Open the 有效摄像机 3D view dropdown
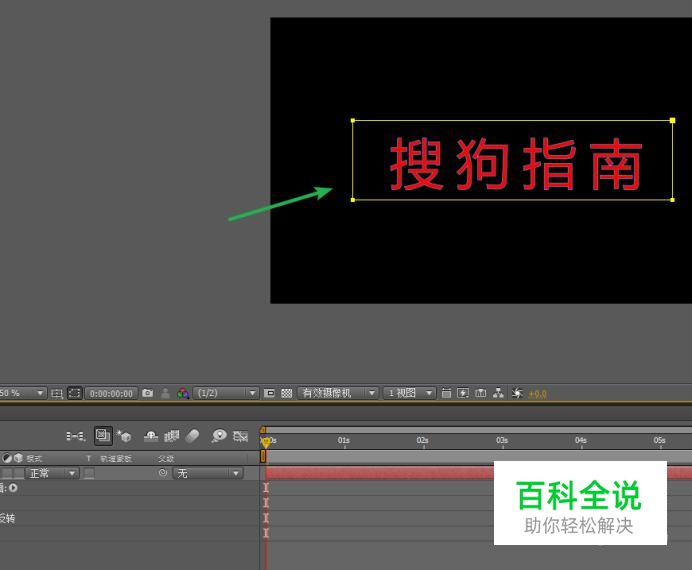 point(338,393)
